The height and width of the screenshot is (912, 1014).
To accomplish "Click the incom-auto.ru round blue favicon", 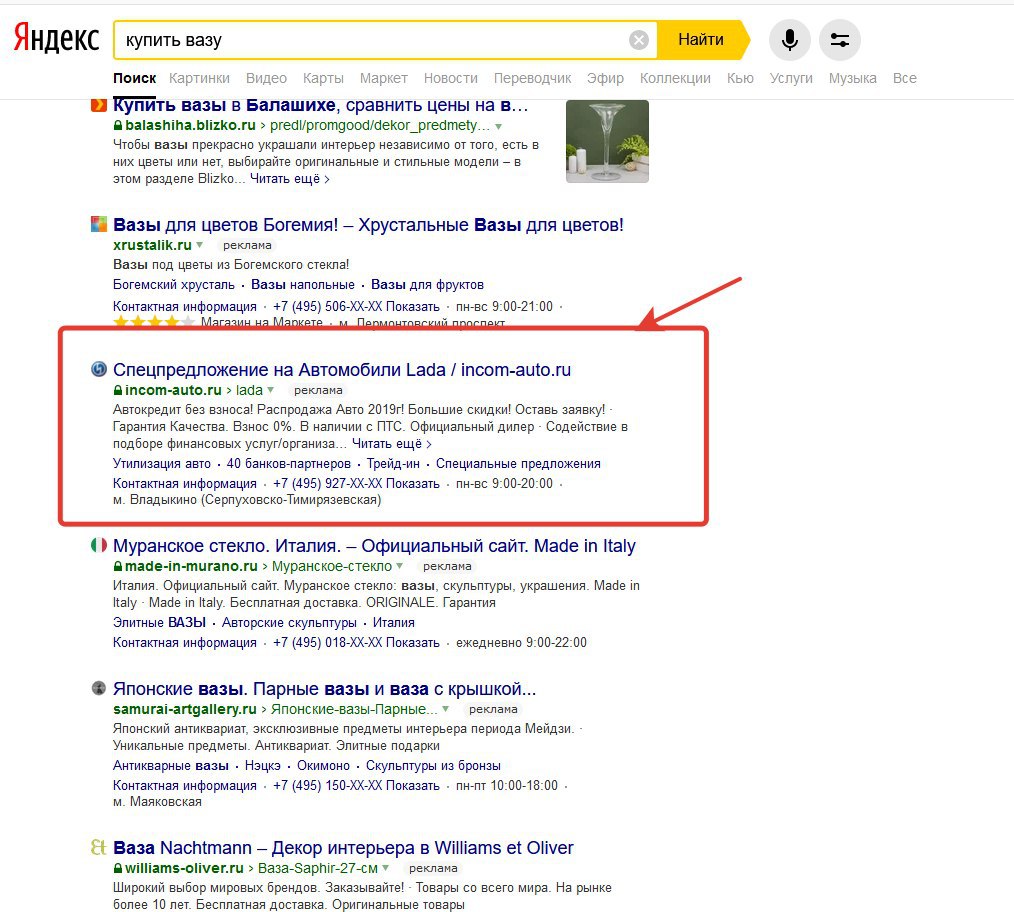I will [x=98, y=369].
